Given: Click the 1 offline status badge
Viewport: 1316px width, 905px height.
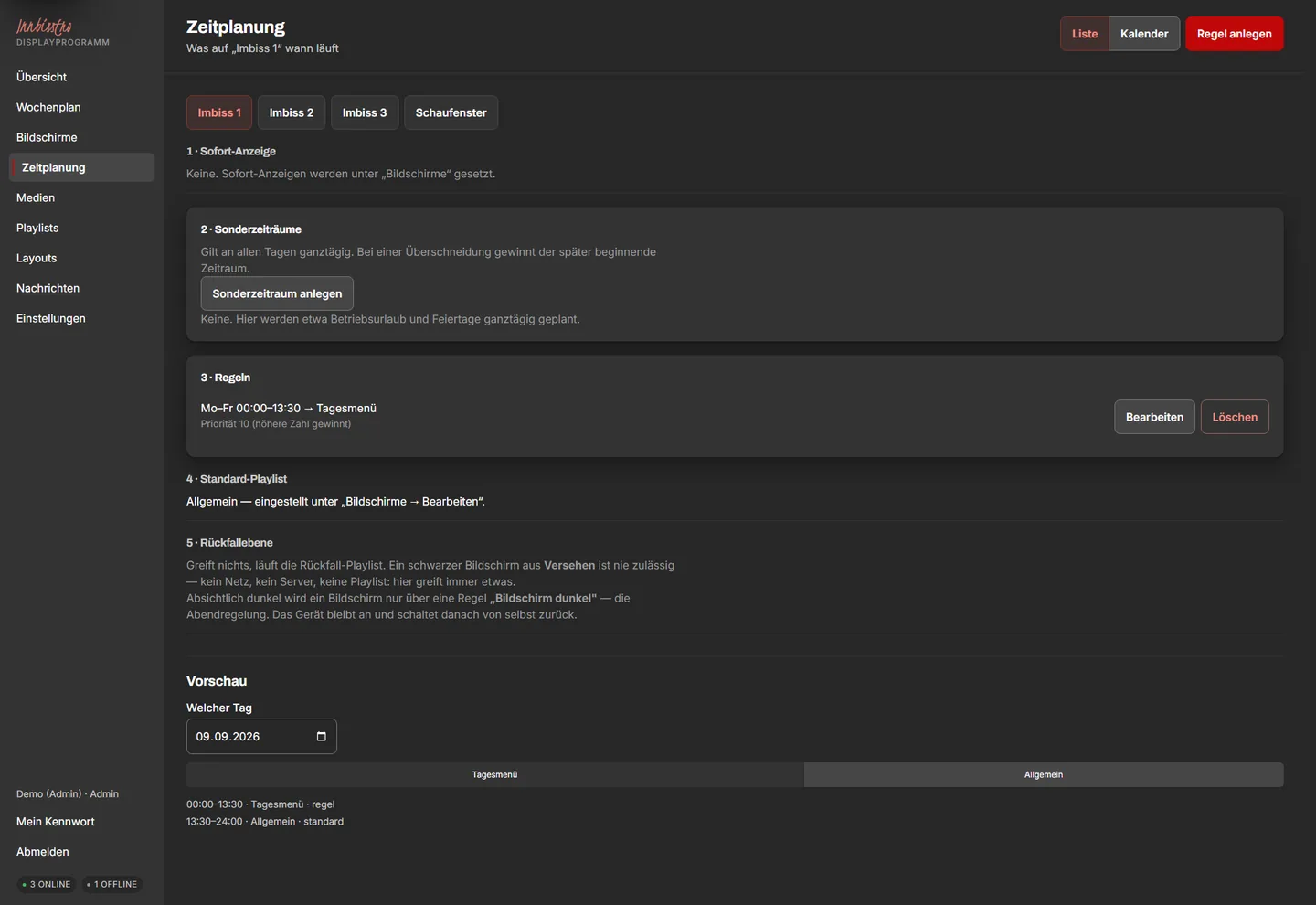Looking at the screenshot, I should click(112, 884).
